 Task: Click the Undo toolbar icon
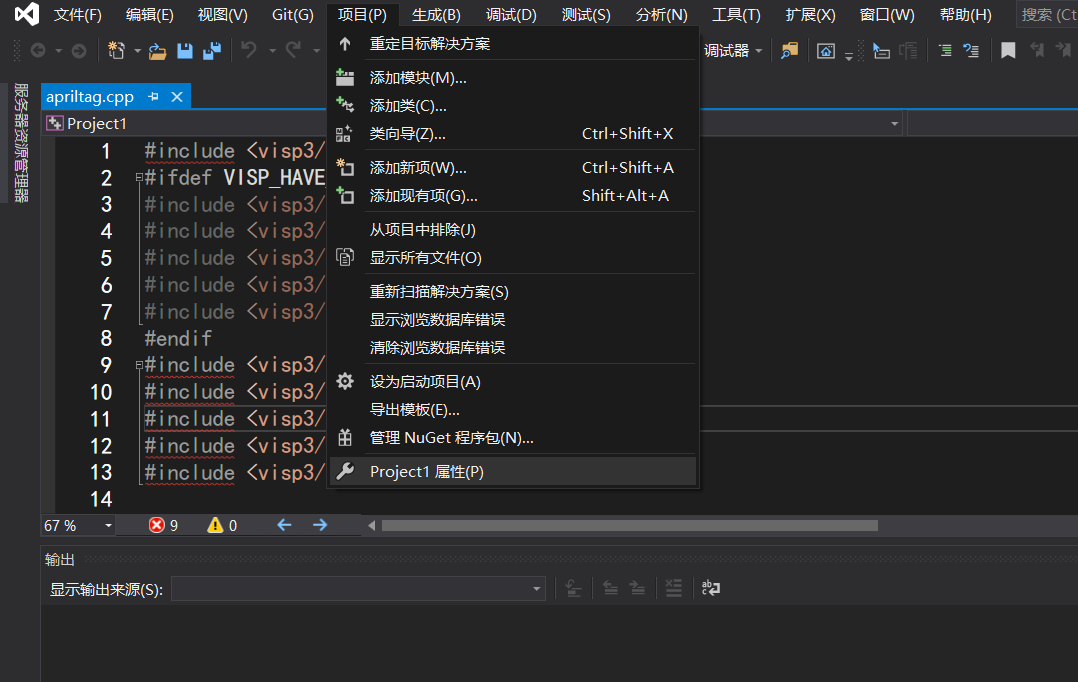[248, 50]
